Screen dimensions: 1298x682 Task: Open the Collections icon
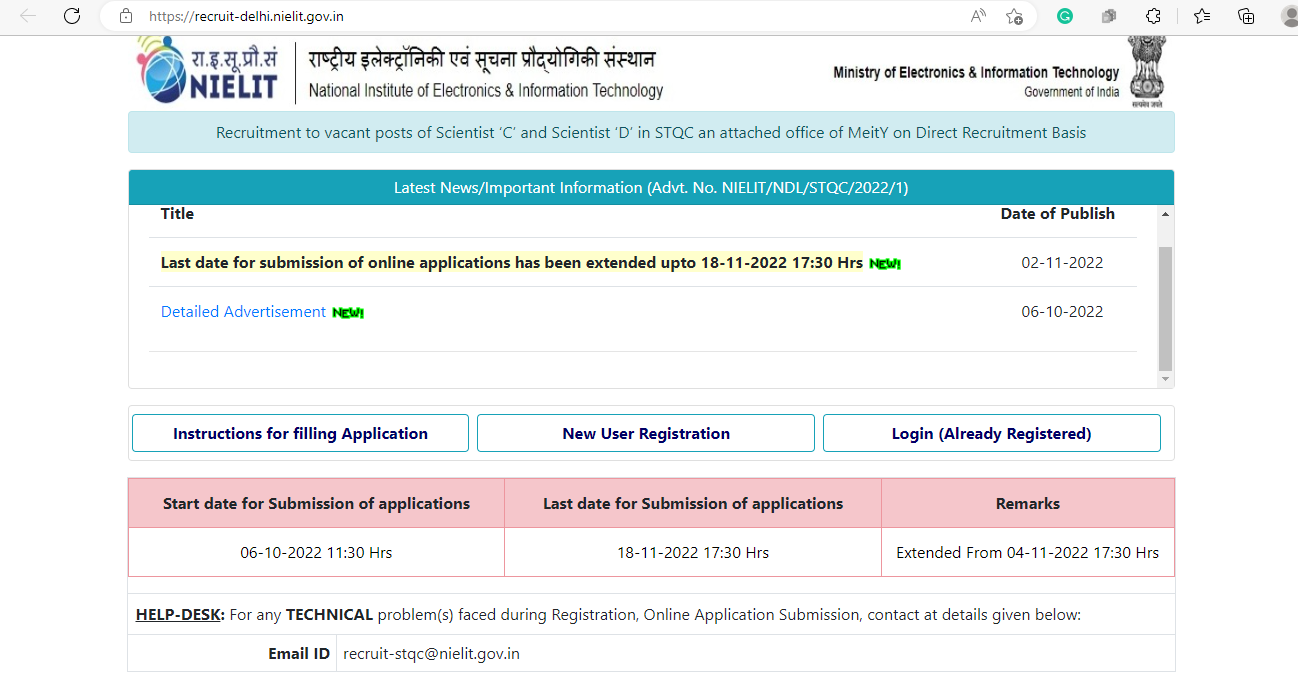coord(1246,16)
